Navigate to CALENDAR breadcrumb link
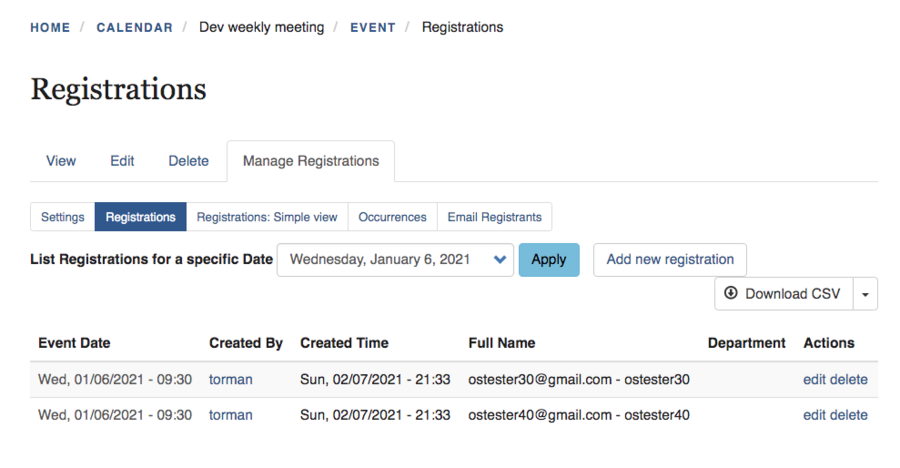 pos(134,28)
